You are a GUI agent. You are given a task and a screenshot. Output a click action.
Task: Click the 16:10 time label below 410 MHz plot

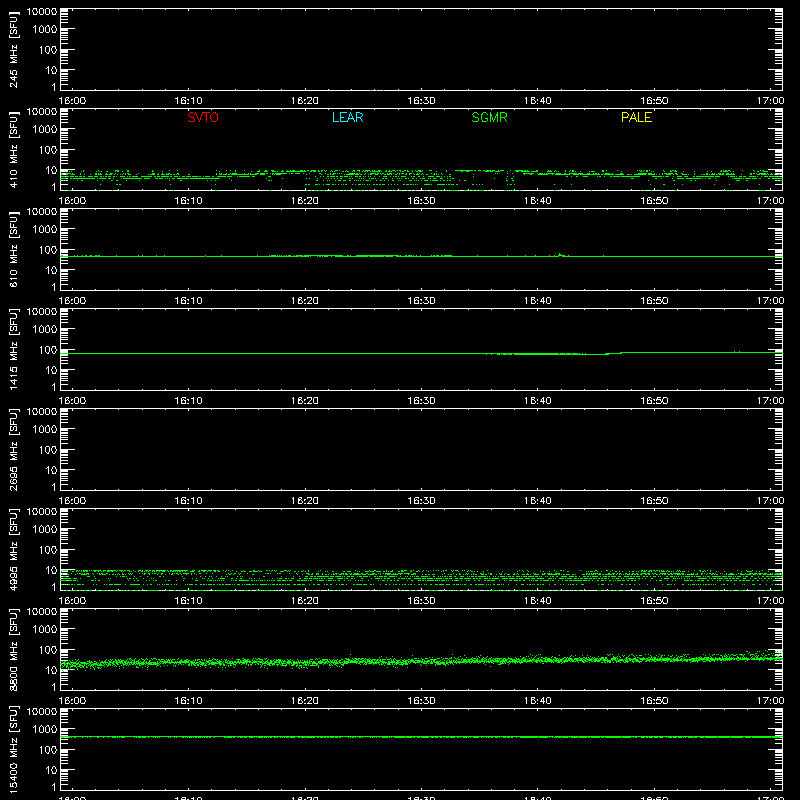pyautogui.click(x=188, y=201)
